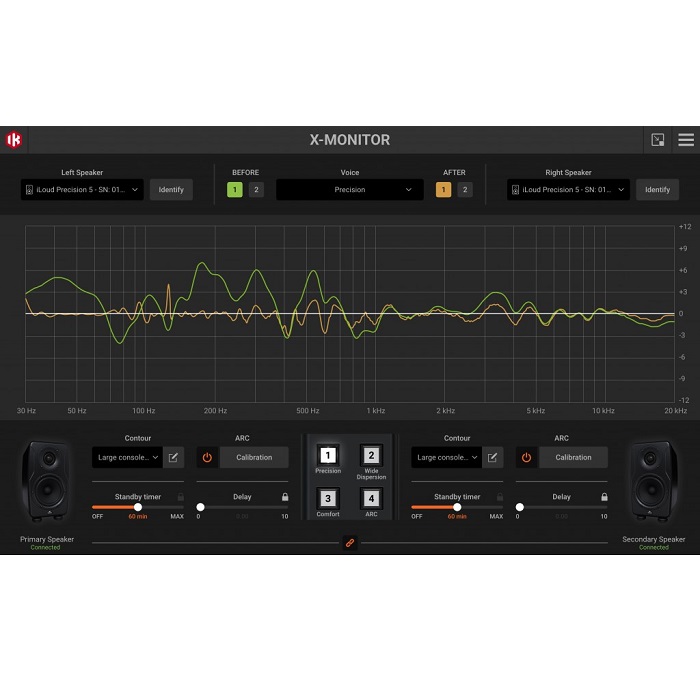Click the left "60 min" timer value

click(138, 517)
